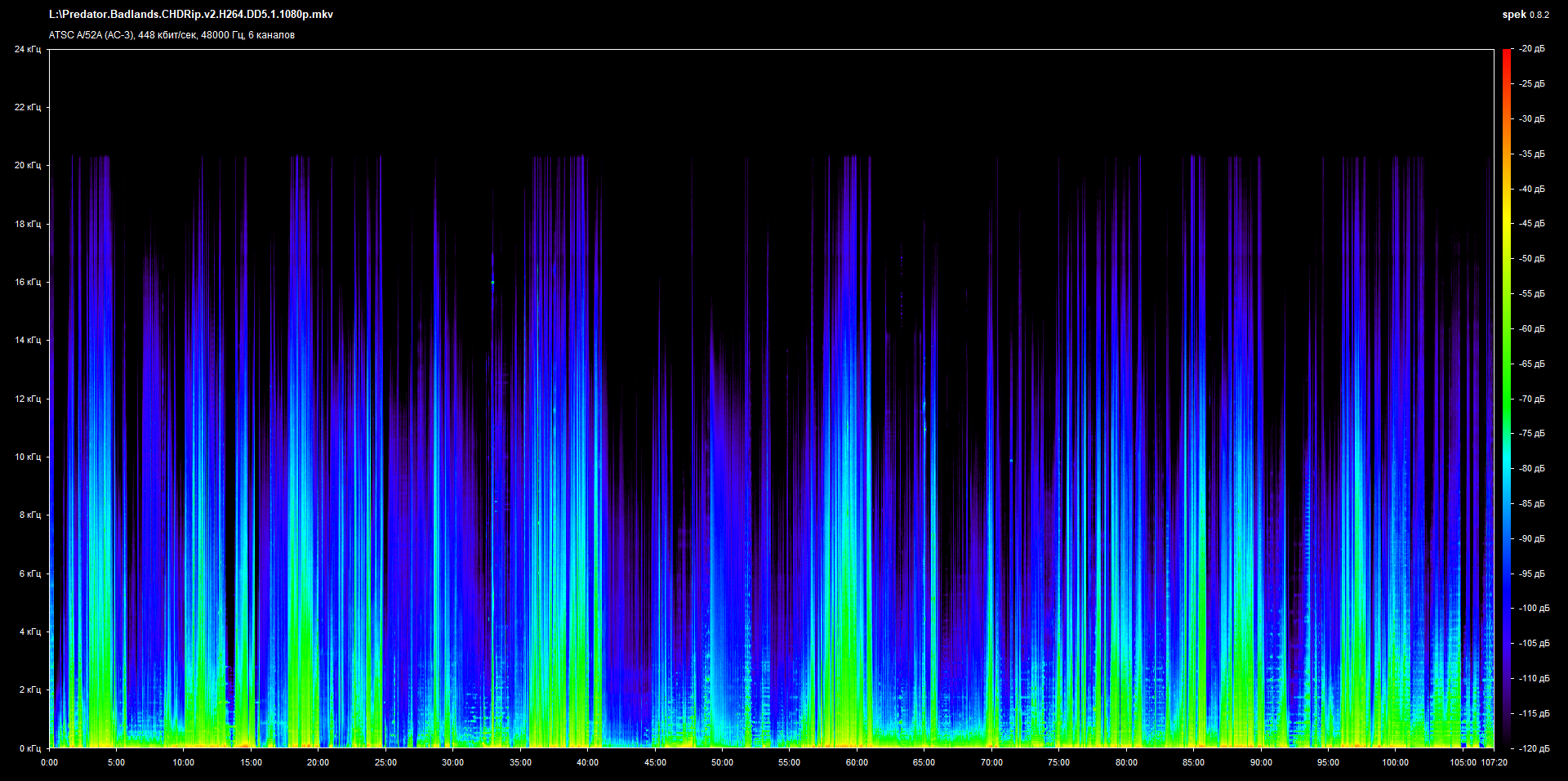
Task: Jump to the 35:00 time marker
Action: pyautogui.click(x=520, y=762)
